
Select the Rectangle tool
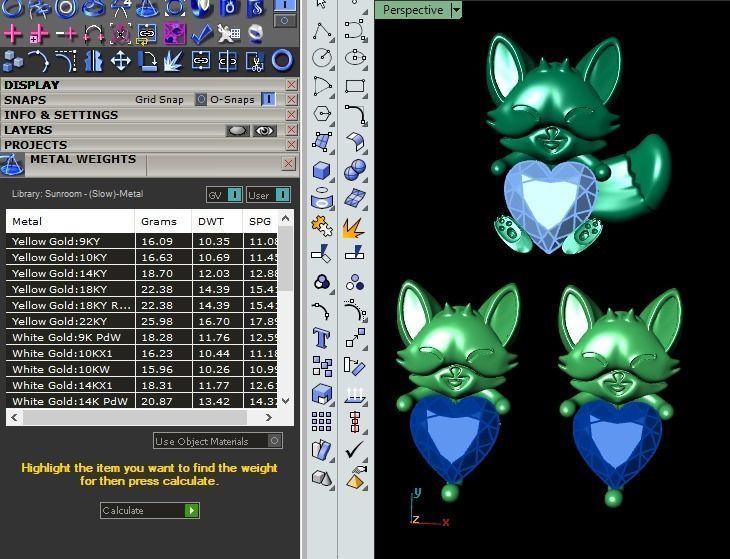(355, 86)
